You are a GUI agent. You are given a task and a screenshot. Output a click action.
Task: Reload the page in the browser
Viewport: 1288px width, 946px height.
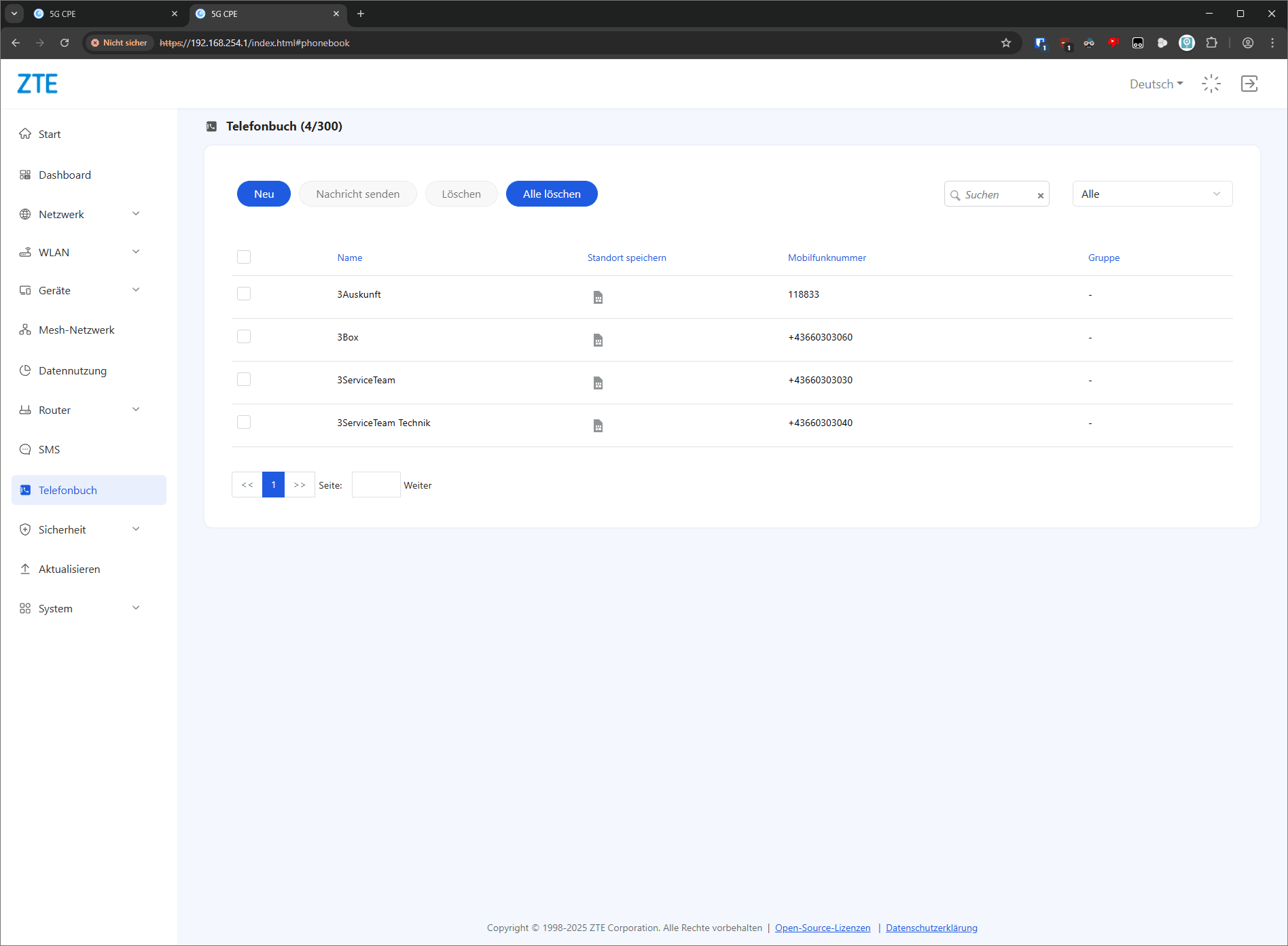[65, 43]
